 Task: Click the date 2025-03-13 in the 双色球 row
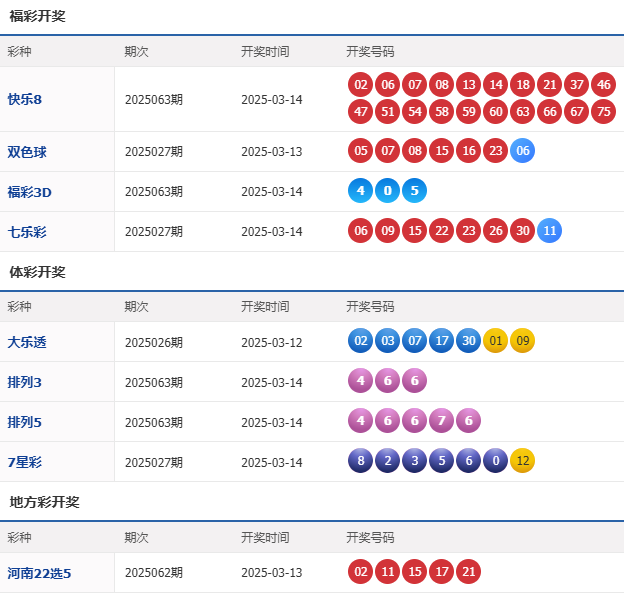click(x=272, y=152)
